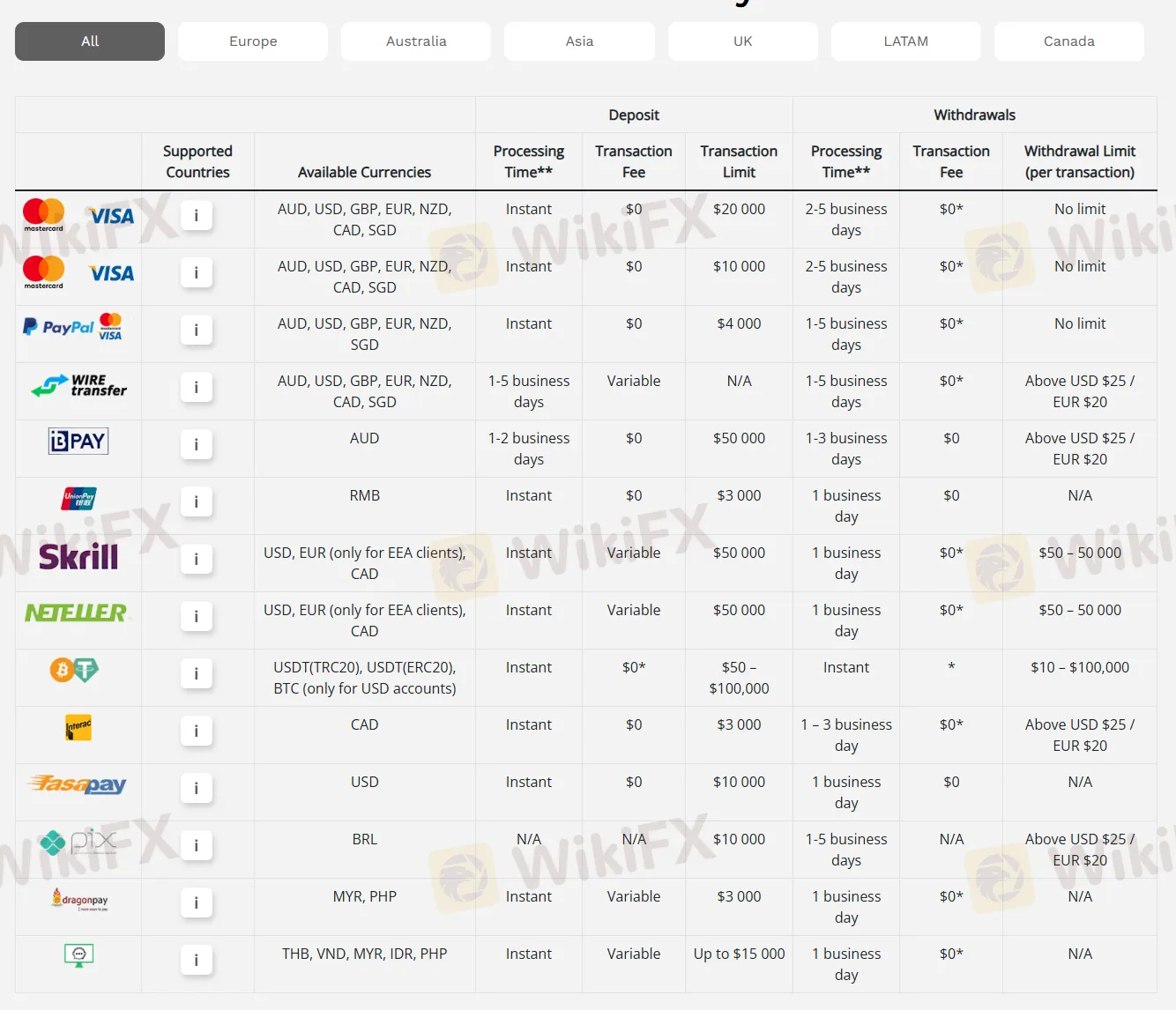Image resolution: width=1176 pixels, height=1010 pixels.
Task: Click the Visa logo in $10 000 row
Action: (112, 273)
